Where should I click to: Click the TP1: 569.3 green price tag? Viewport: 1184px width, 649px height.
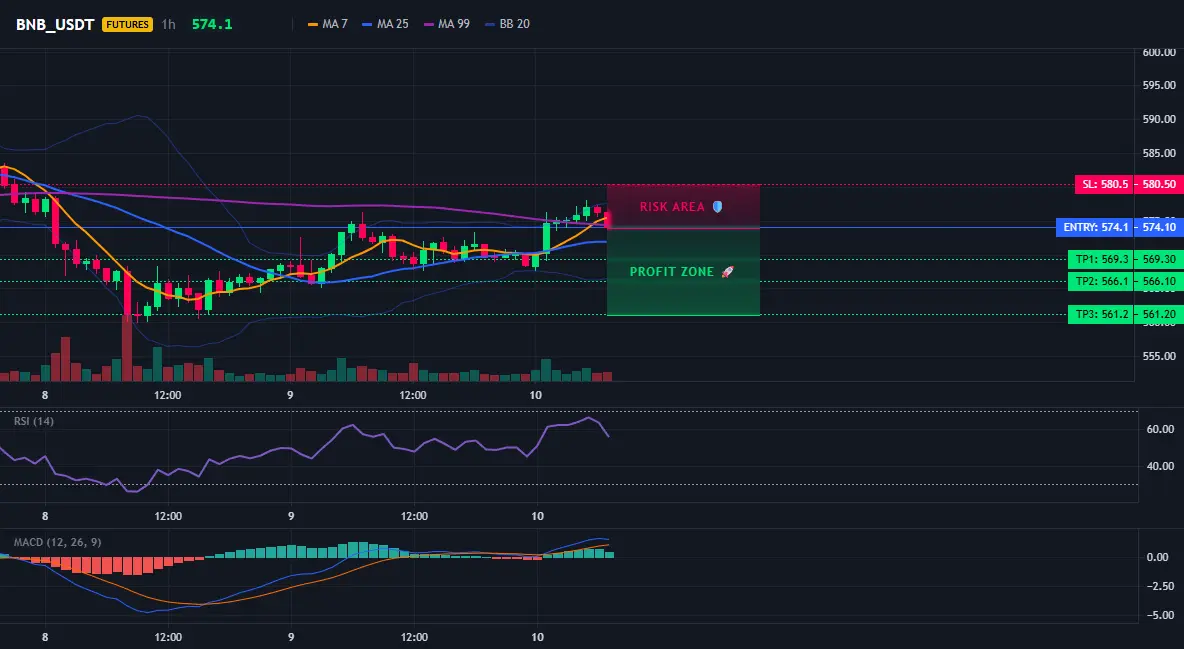tap(1100, 259)
